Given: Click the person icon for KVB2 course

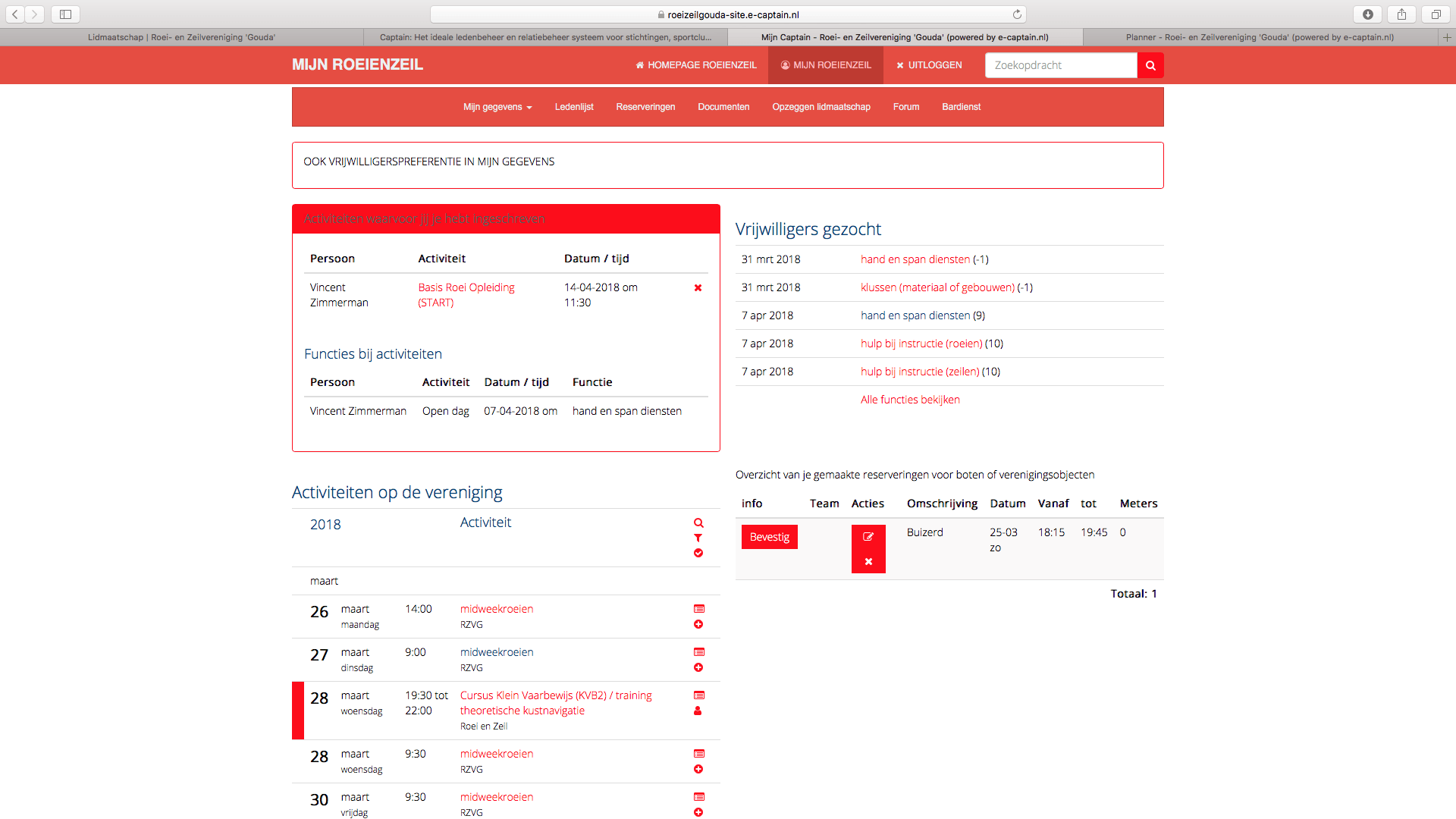Looking at the screenshot, I should (698, 711).
